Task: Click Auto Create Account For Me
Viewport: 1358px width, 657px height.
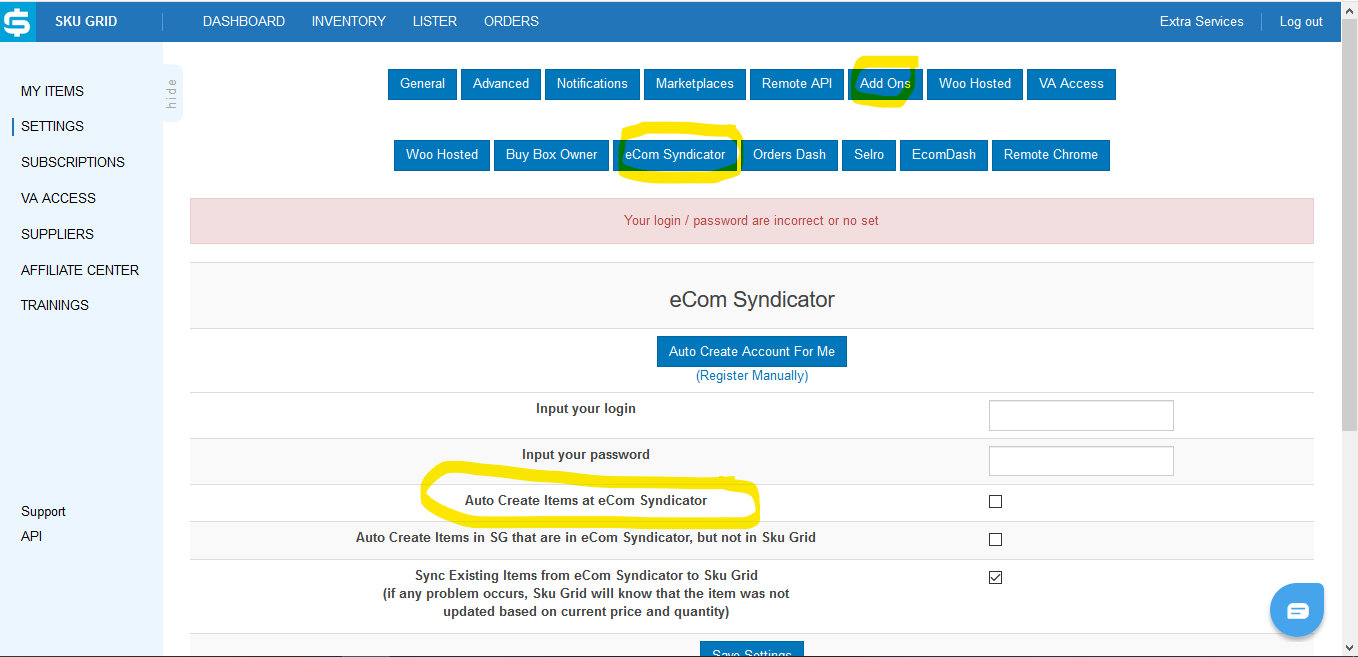Action: point(752,351)
